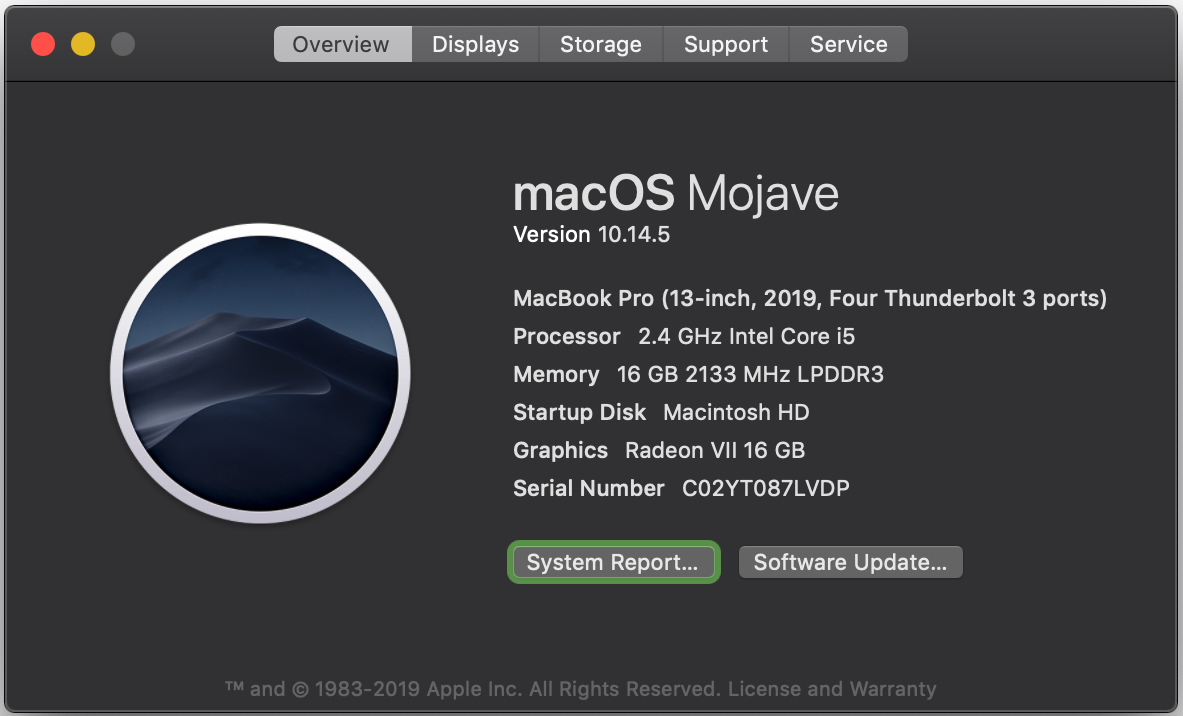Open System Report

pos(613,561)
